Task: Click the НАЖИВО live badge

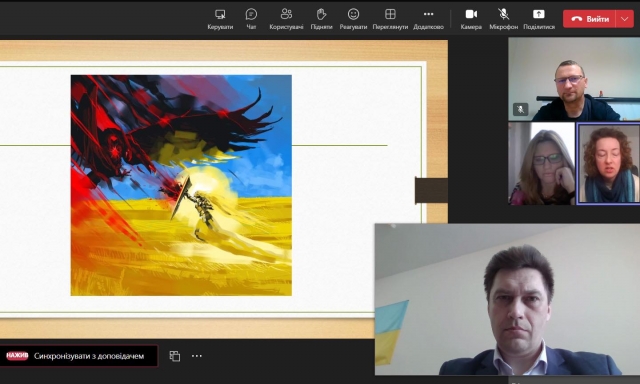Action: [x=17, y=356]
